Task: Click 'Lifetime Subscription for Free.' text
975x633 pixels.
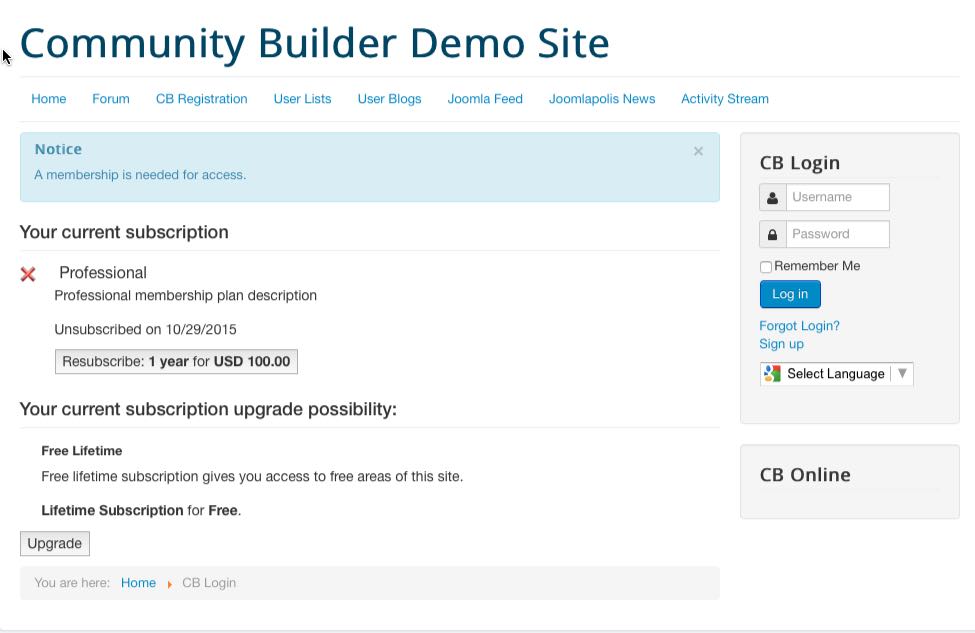Action: 141,511
